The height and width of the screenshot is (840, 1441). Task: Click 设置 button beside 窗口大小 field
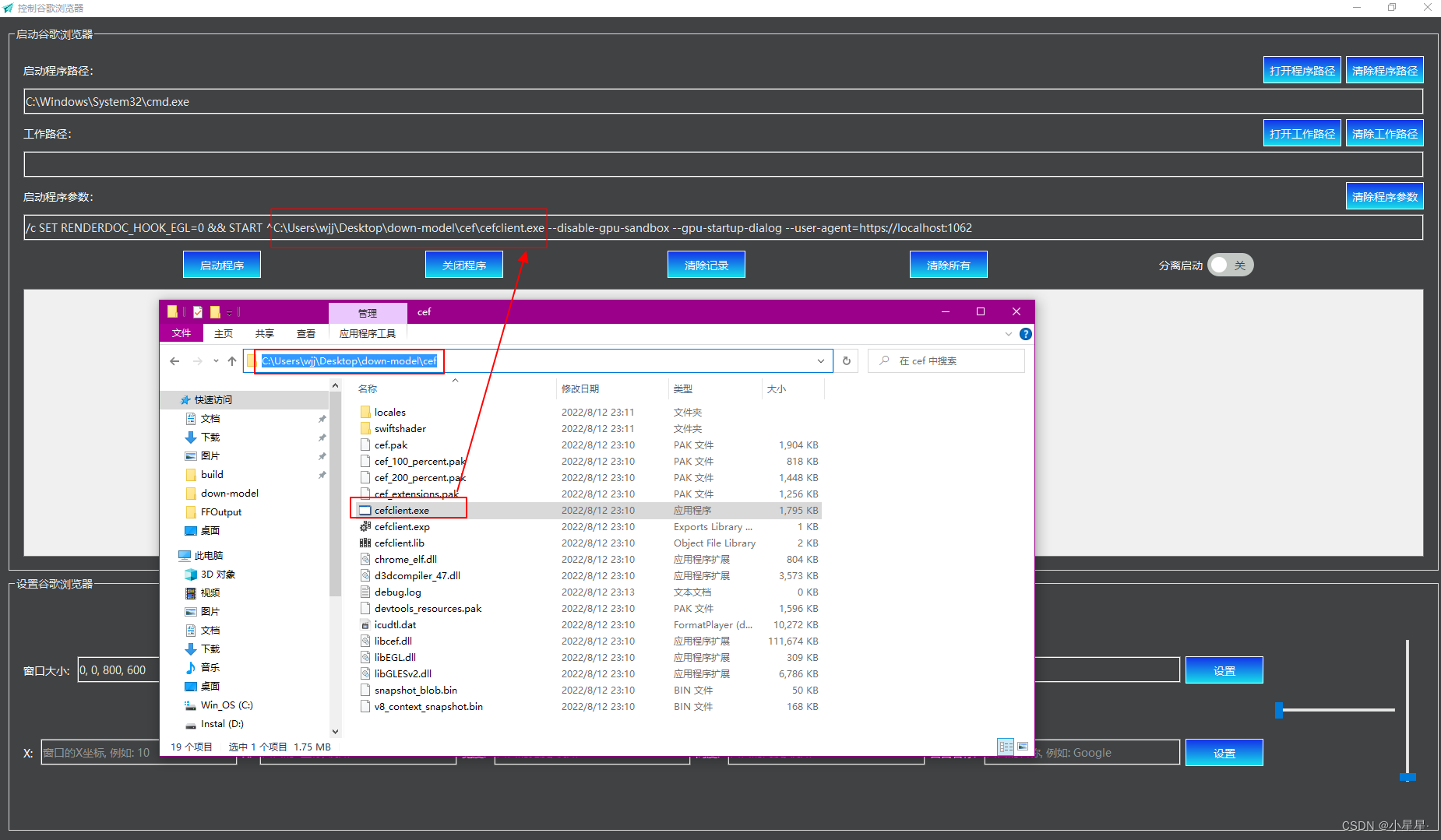click(1224, 670)
